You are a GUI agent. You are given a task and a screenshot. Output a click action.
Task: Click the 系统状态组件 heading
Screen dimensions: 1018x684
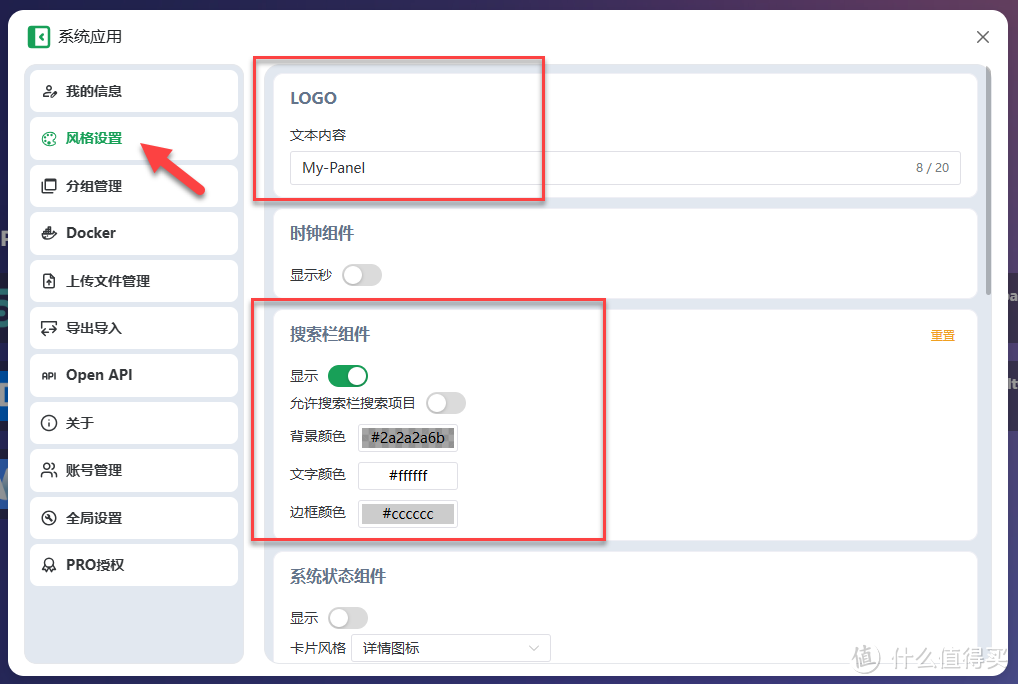[x=338, y=576]
